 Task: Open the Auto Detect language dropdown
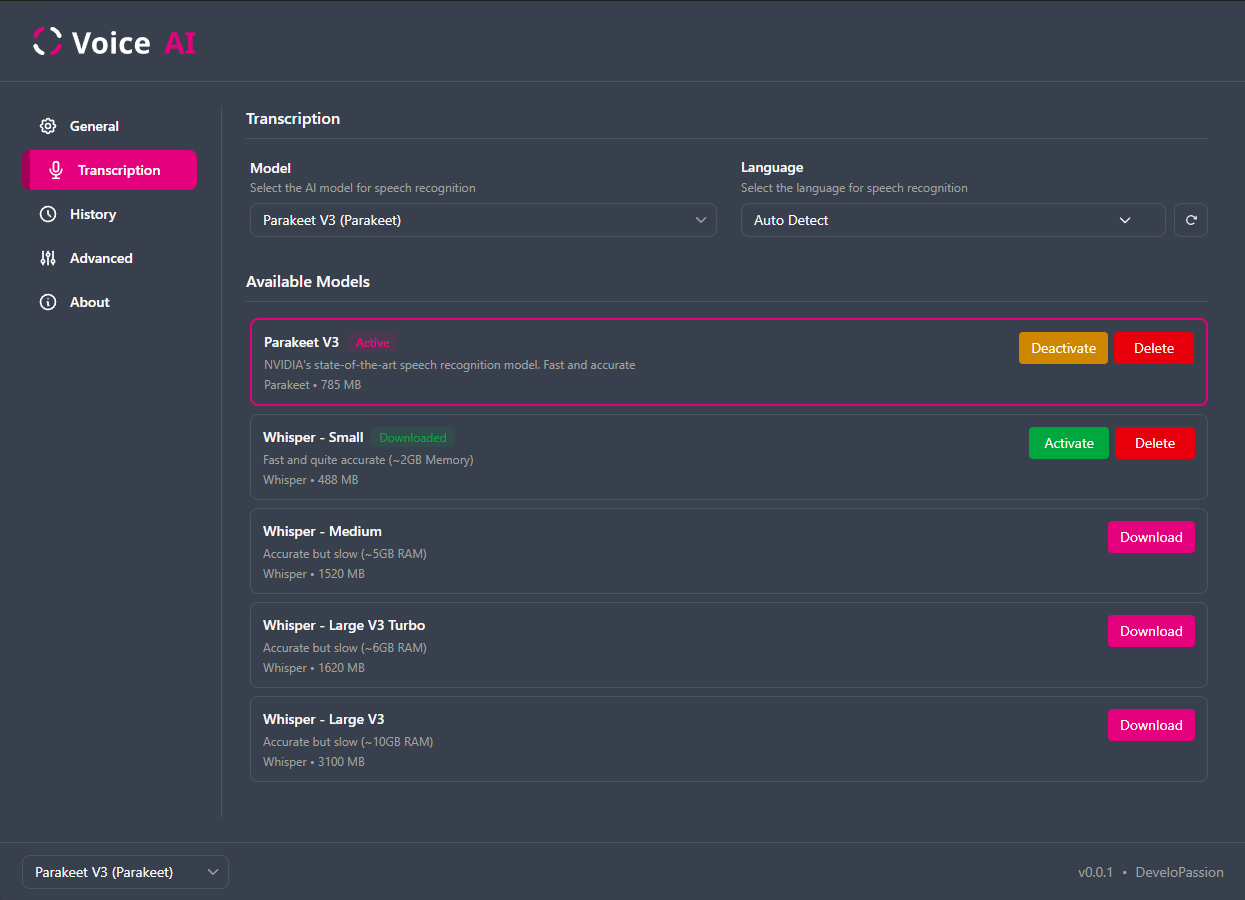pos(953,220)
